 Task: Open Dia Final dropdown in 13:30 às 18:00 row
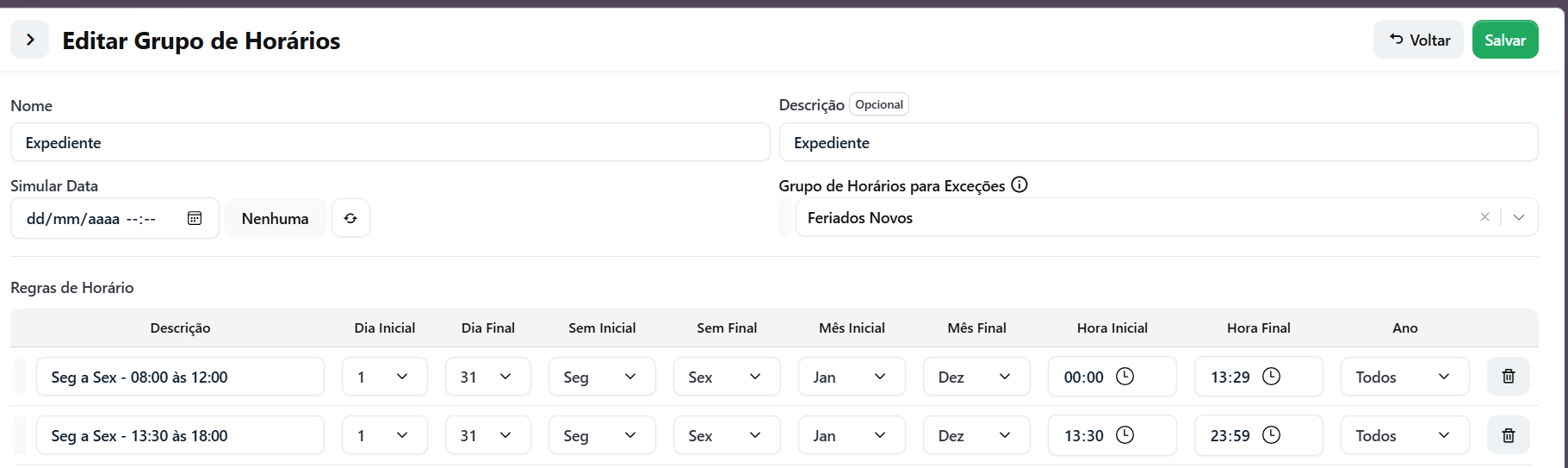tap(488, 435)
